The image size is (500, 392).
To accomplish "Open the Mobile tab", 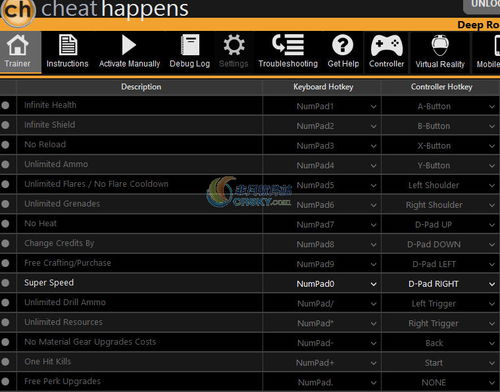I will pos(487,52).
